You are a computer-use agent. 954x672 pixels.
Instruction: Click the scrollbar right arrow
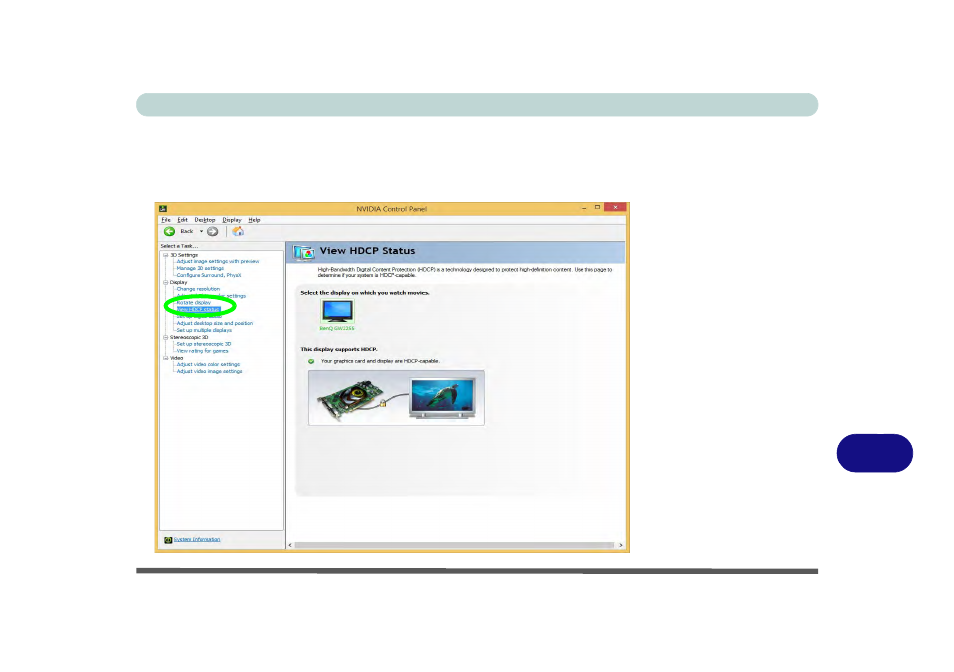coord(621,546)
